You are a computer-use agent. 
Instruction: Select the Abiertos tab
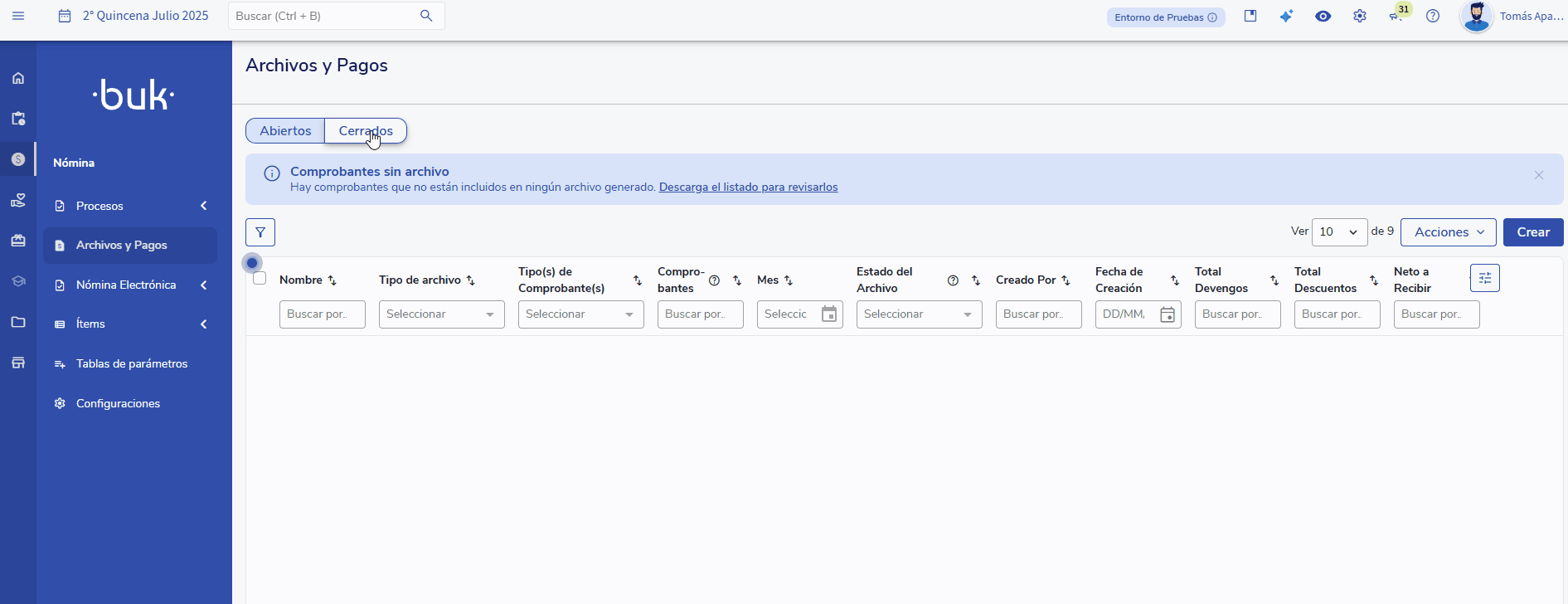click(285, 131)
